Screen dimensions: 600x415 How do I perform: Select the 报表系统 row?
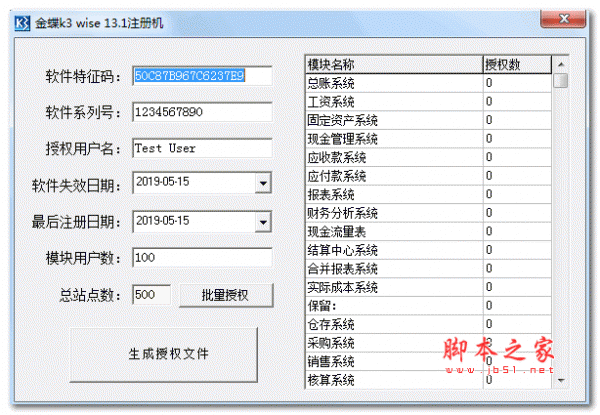(429, 194)
